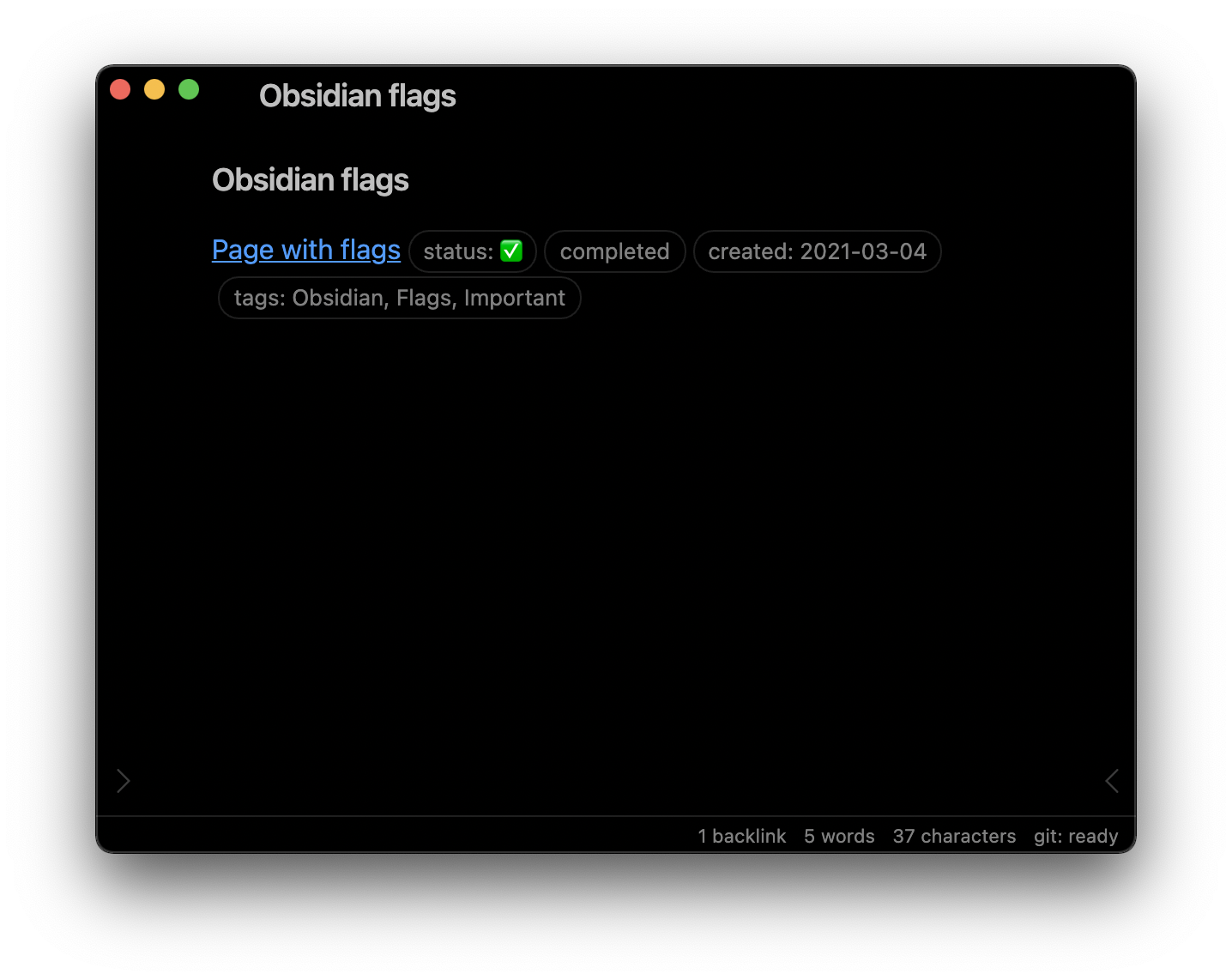Click the Obsidian flags window title

358,96
